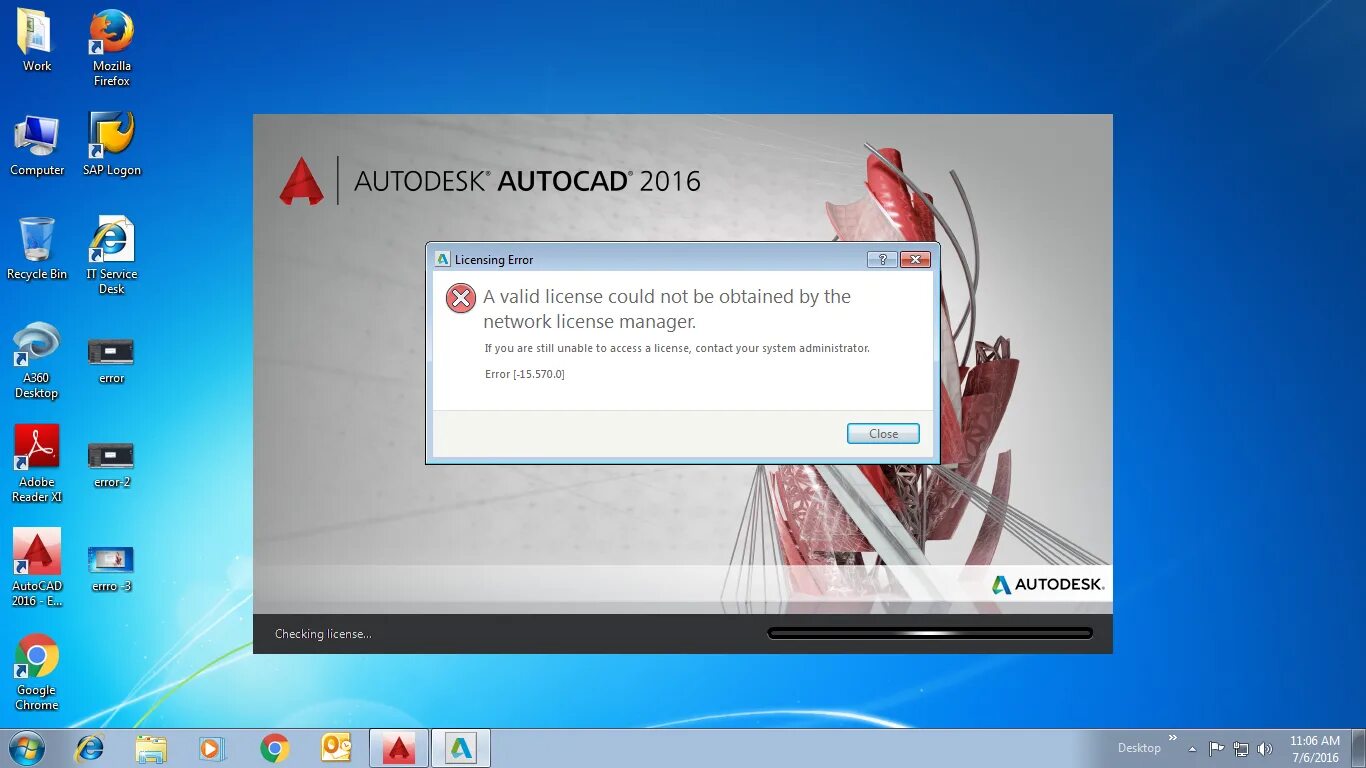
Task: Click the help question mark button in dialog
Action: pos(881,259)
